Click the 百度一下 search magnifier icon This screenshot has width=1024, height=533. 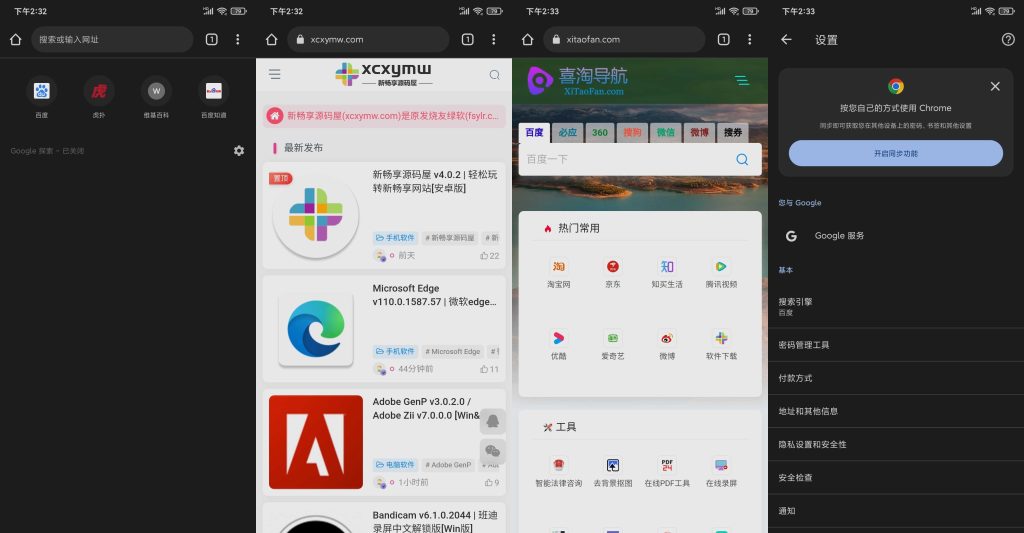click(x=742, y=159)
